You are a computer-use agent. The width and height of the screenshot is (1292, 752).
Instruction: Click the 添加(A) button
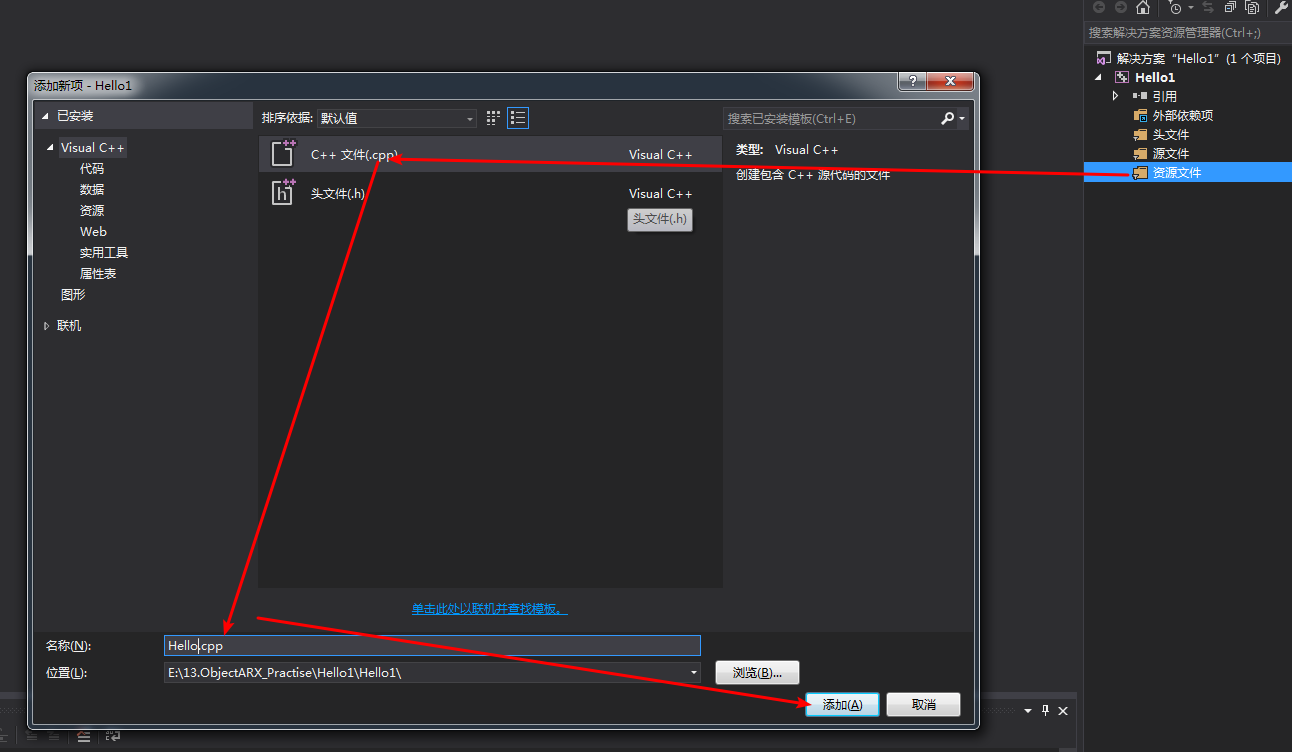842,705
